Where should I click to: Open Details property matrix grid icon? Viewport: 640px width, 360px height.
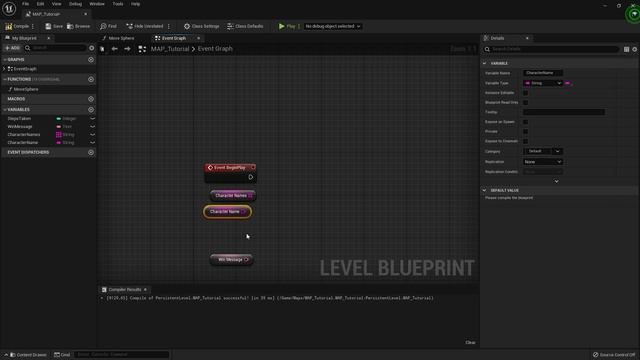pos(626,49)
